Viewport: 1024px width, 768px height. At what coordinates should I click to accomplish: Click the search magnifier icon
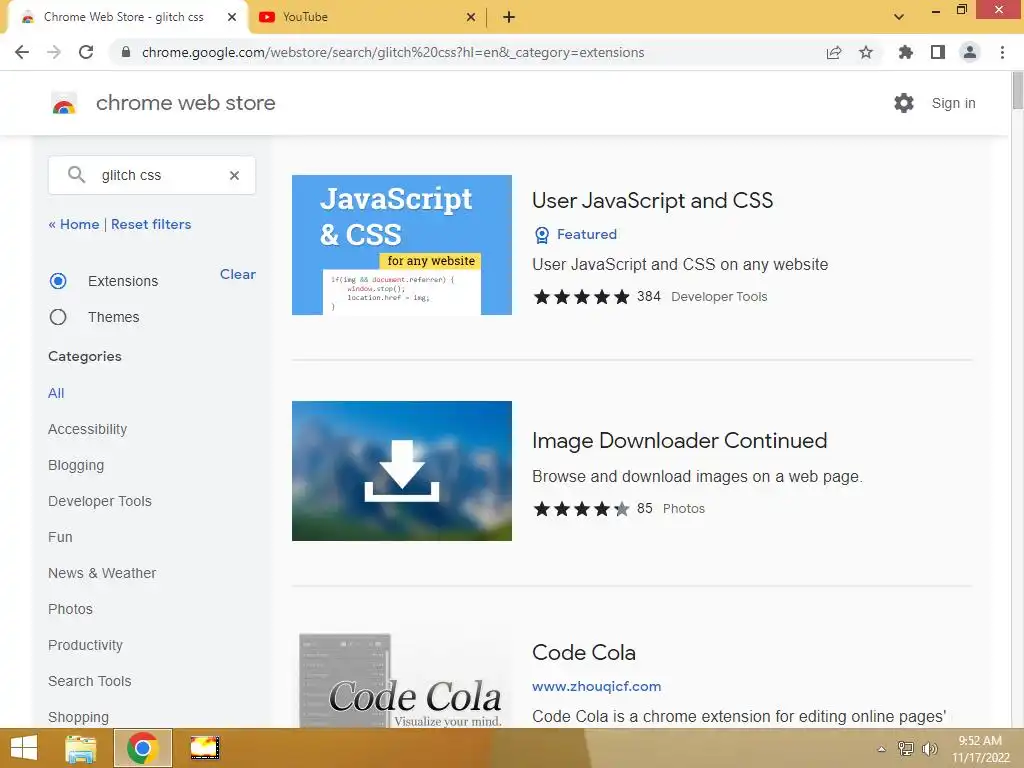click(x=76, y=174)
